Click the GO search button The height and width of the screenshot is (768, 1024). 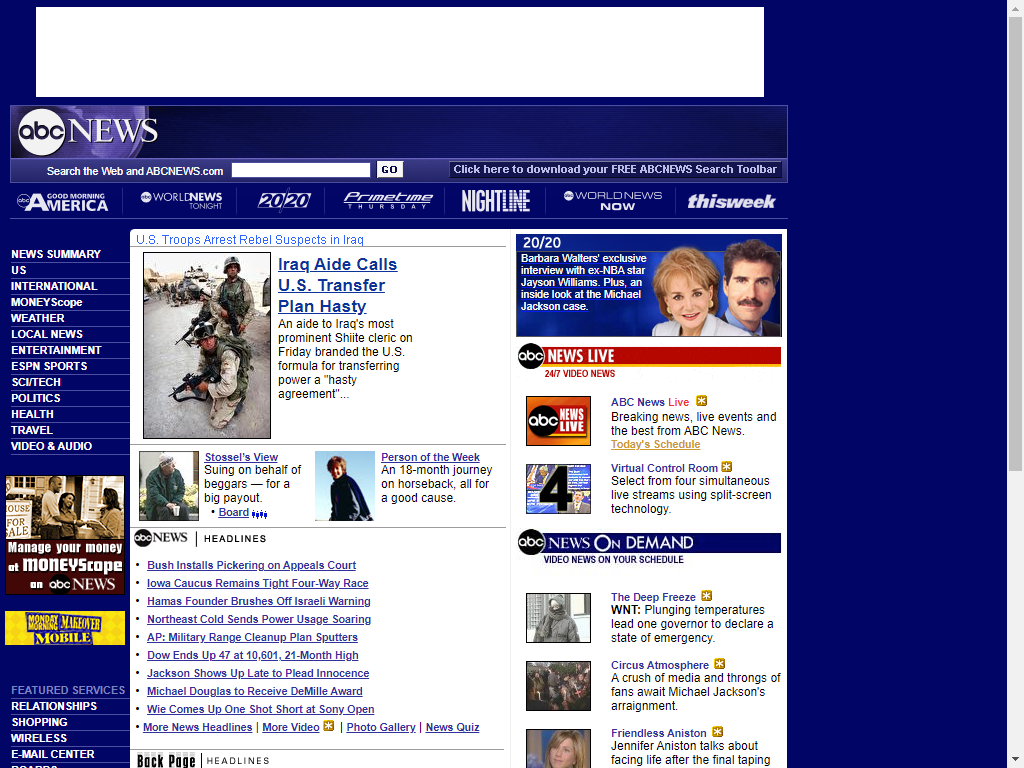pyautogui.click(x=390, y=170)
